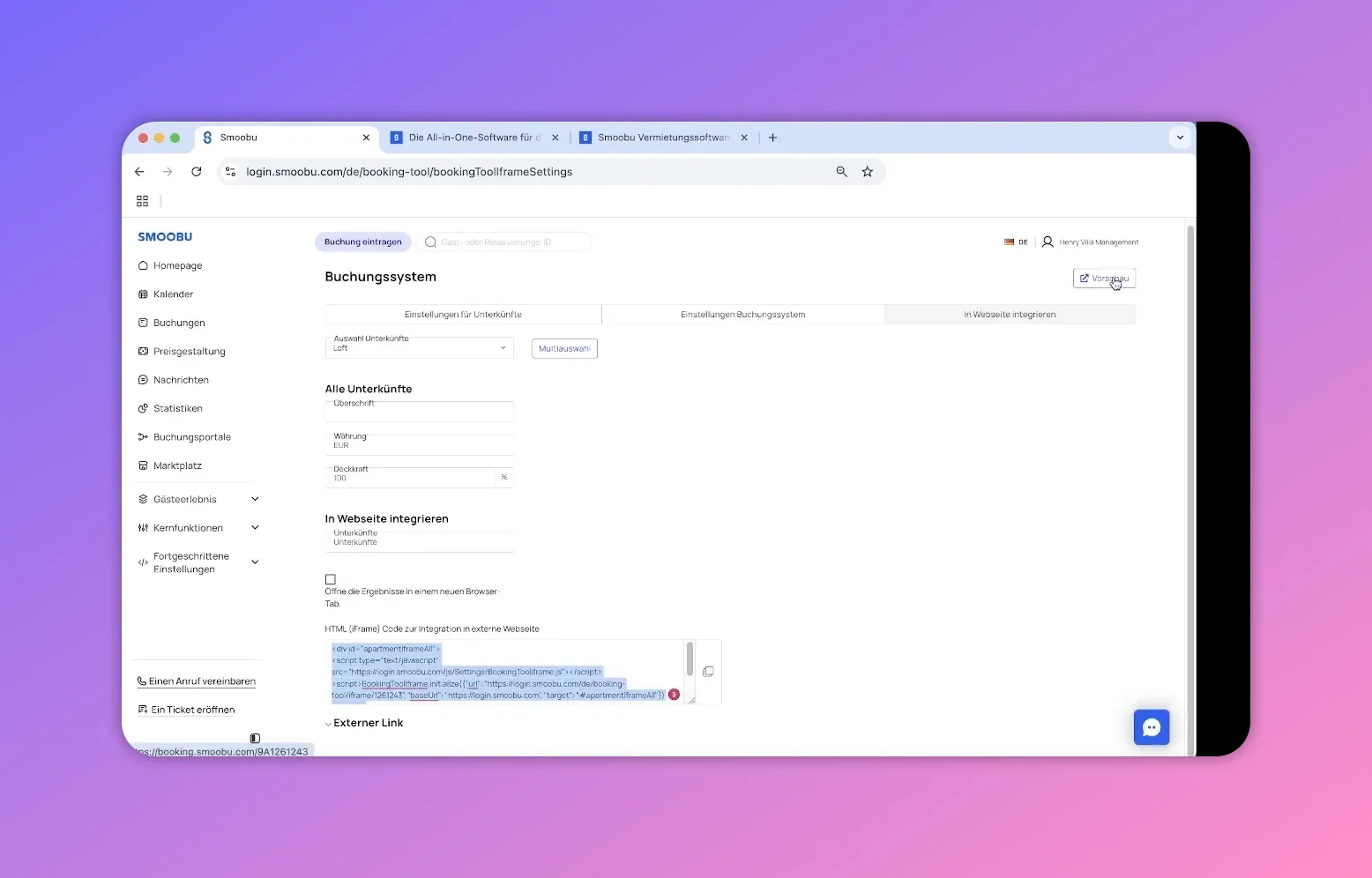
Task: Click the code box scrollbar
Action: [x=690, y=659]
